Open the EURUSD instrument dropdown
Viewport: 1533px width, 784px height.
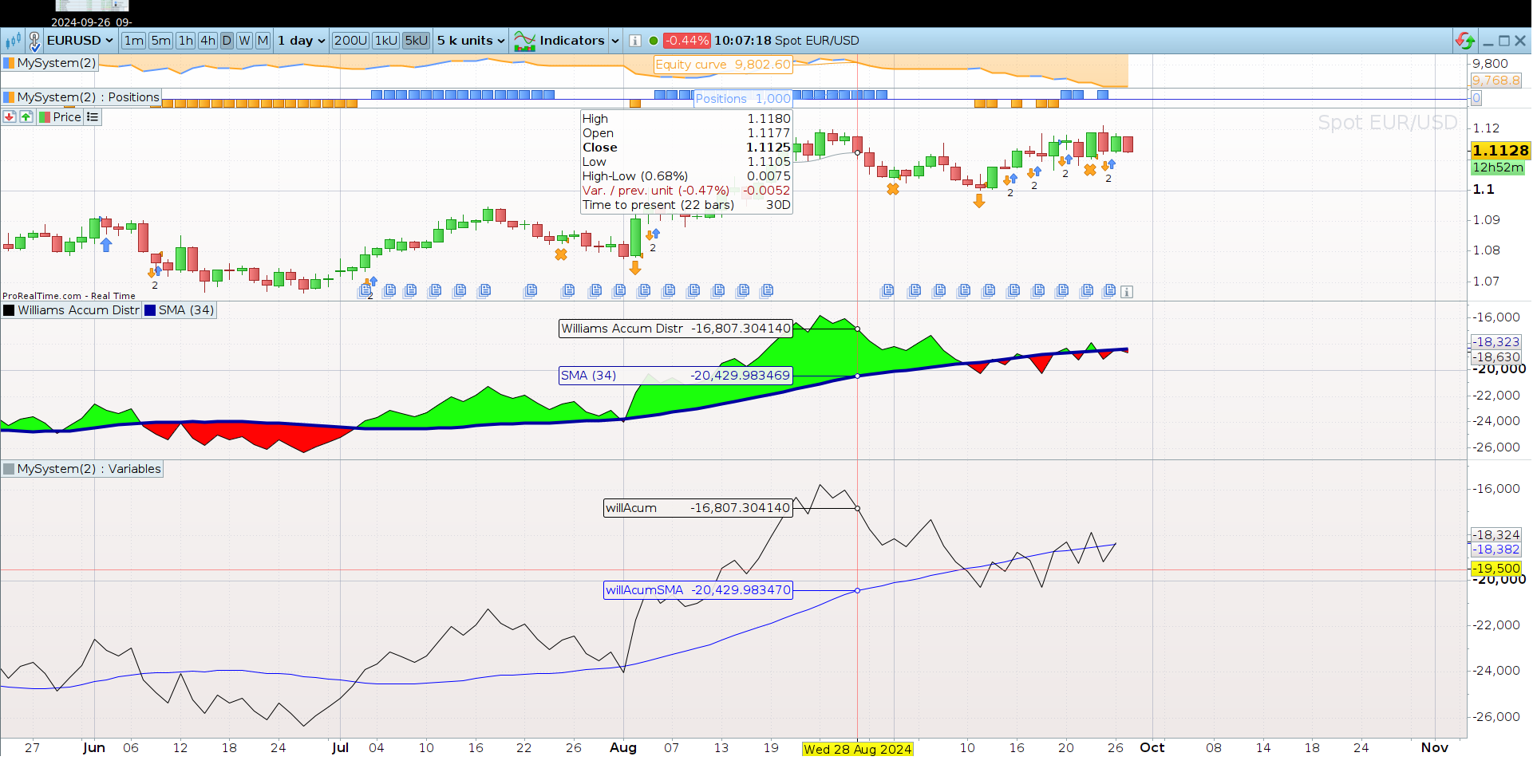(81, 41)
